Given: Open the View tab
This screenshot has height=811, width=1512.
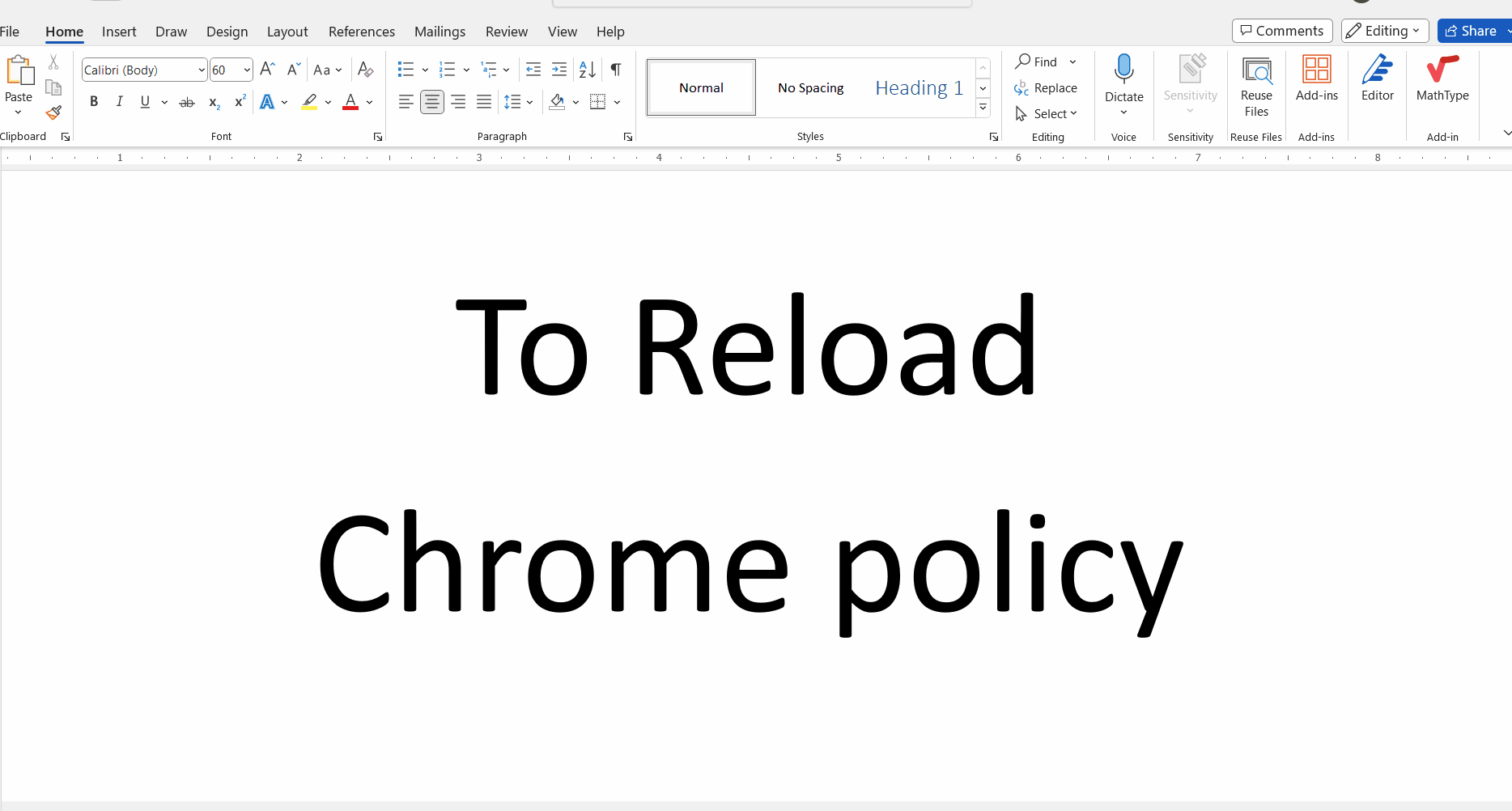Looking at the screenshot, I should point(563,32).
